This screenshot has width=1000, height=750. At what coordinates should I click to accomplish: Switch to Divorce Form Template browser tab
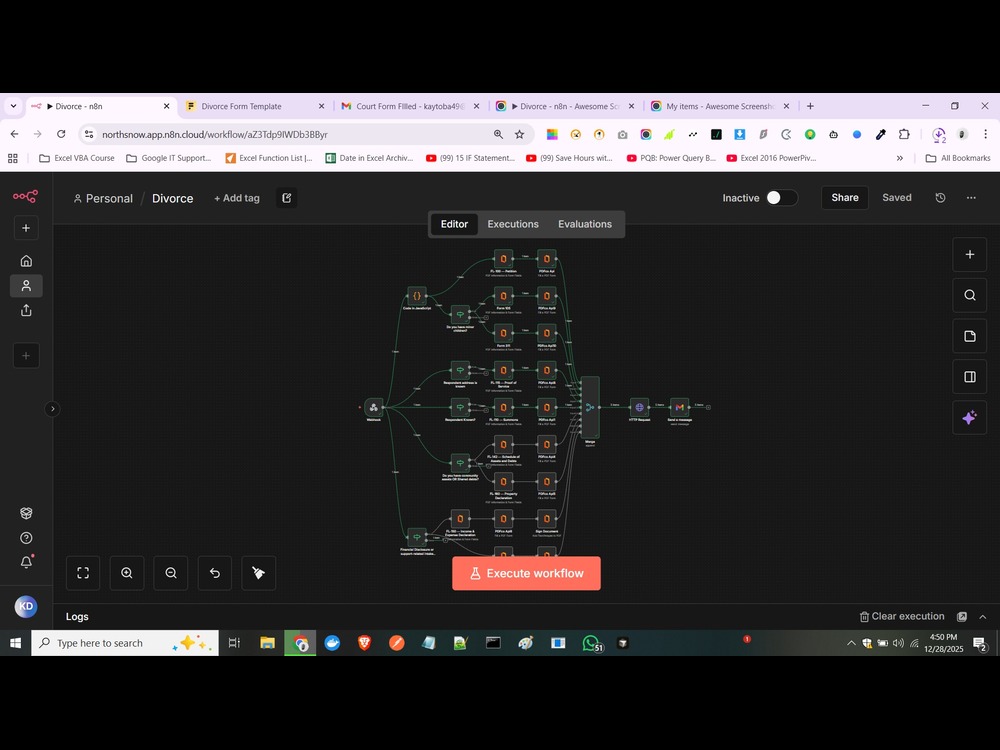click(255, 107)
